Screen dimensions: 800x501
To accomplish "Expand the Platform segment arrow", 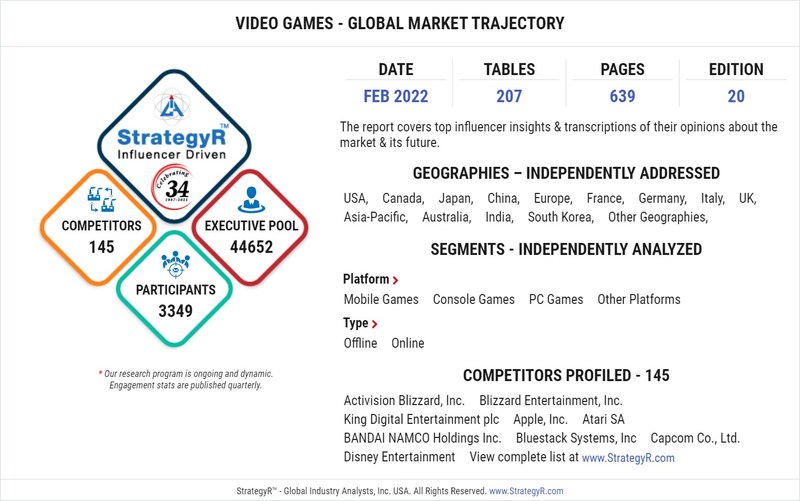I will point(395,281).
